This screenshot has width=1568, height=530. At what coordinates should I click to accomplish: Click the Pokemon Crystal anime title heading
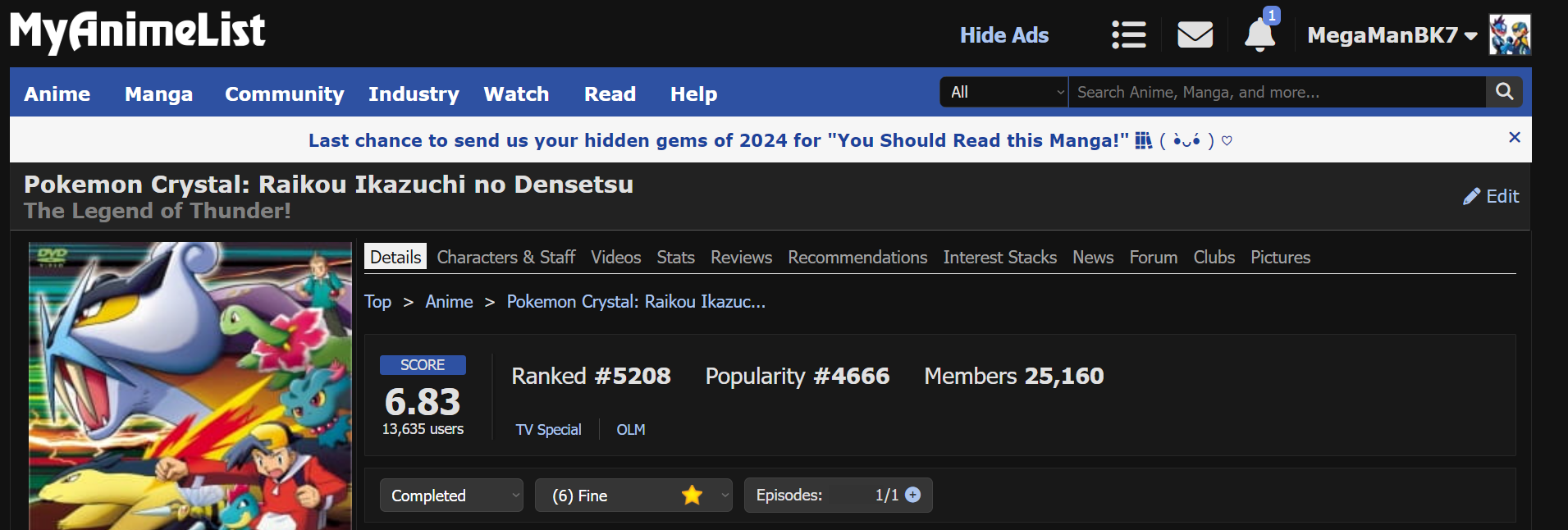pos(328,185)
